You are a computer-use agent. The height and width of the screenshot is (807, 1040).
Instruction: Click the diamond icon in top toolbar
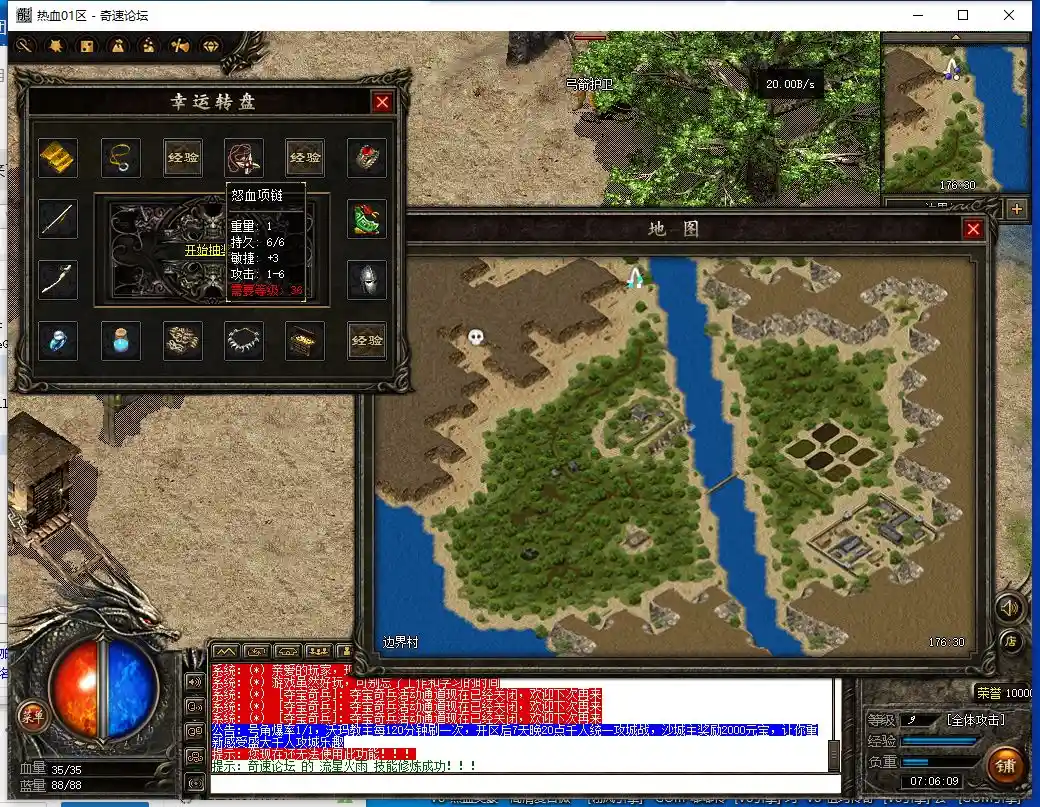coord(211,46)
